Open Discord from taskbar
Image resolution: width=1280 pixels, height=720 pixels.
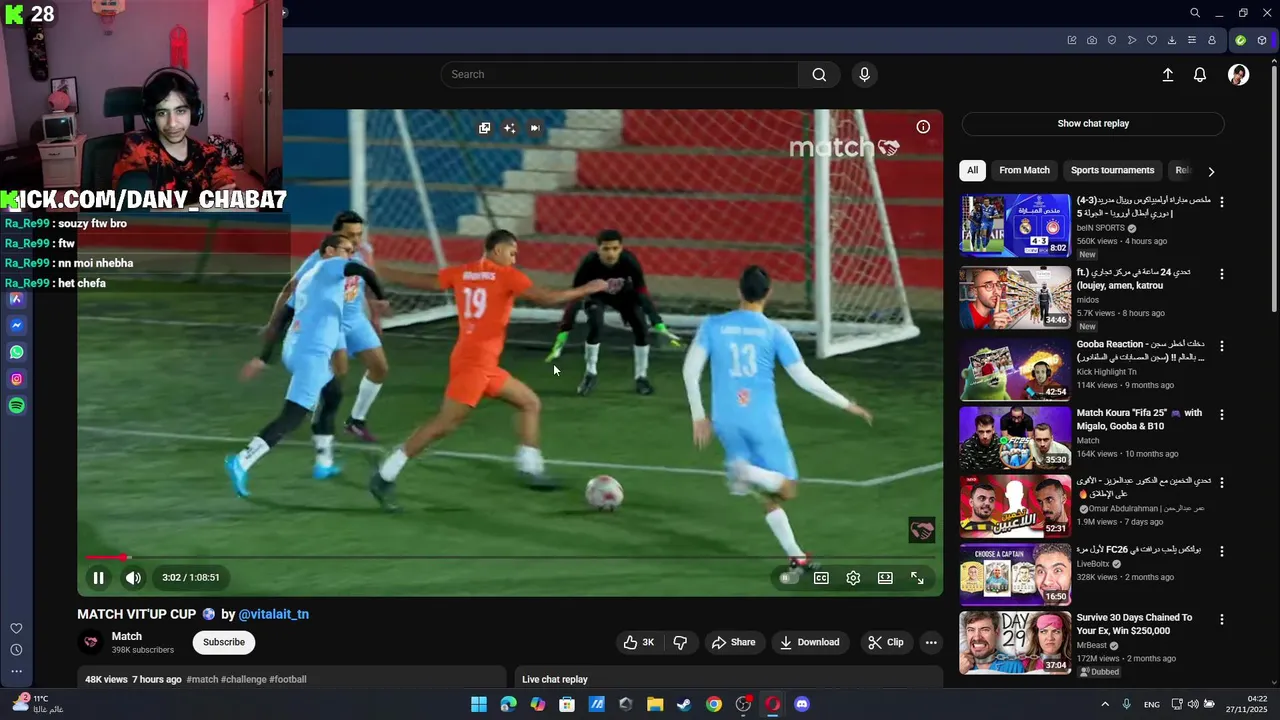click(x=801, y=704)
